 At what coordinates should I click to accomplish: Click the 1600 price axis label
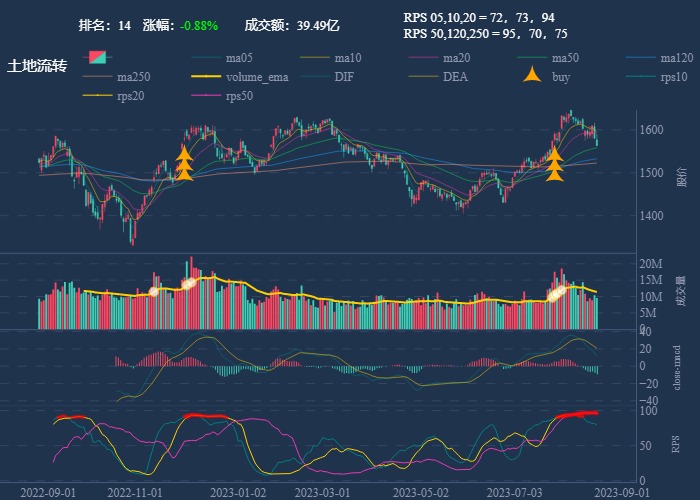tap(657, 130)
